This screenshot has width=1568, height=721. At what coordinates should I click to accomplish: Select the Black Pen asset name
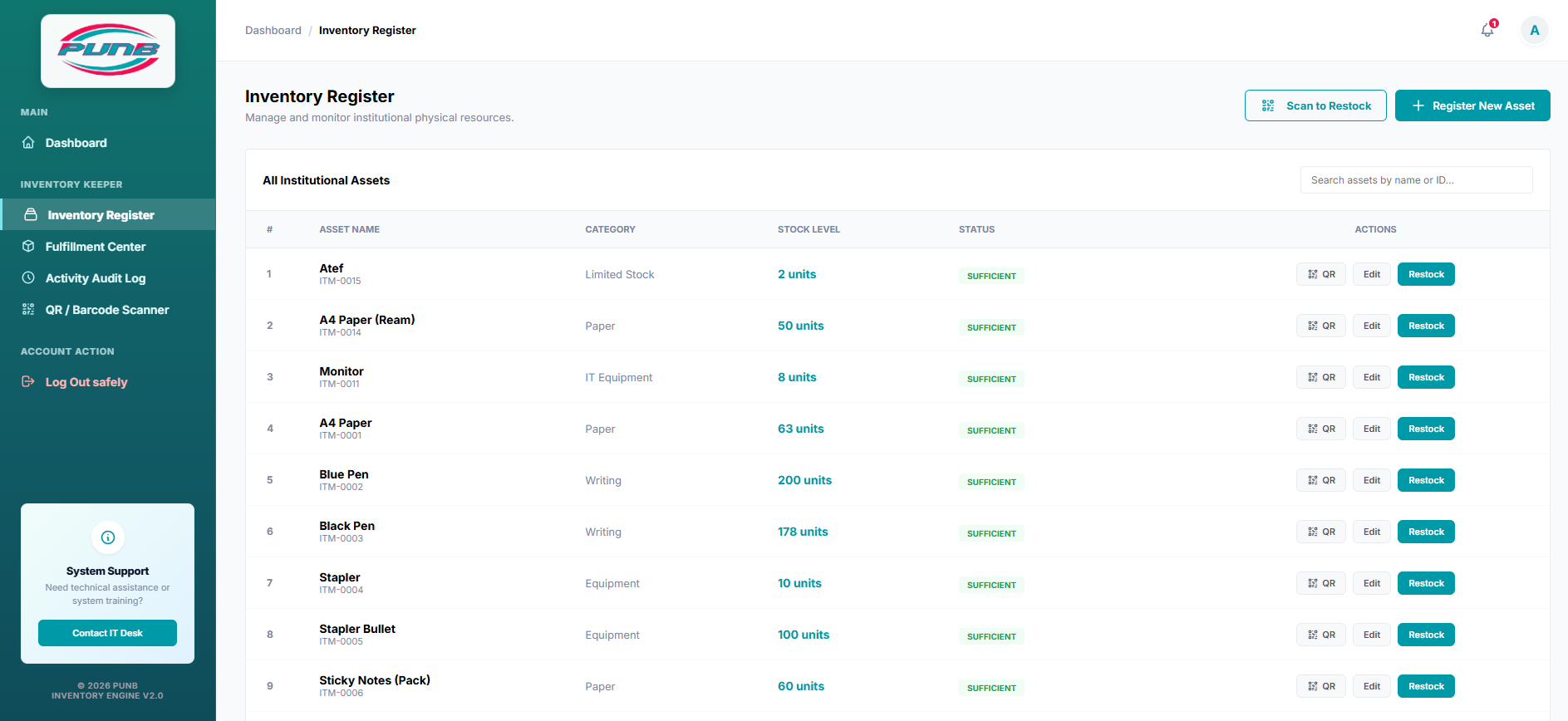pos(347,526)
